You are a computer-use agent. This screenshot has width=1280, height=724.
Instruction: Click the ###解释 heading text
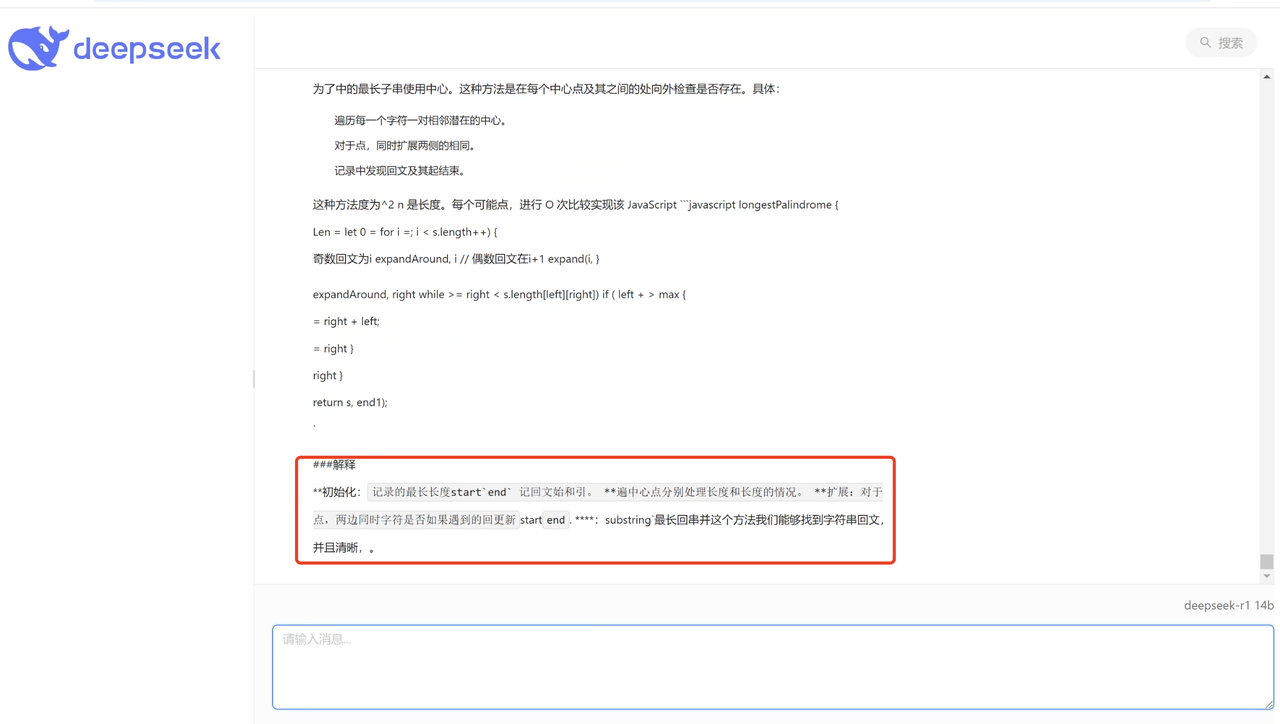334,465
